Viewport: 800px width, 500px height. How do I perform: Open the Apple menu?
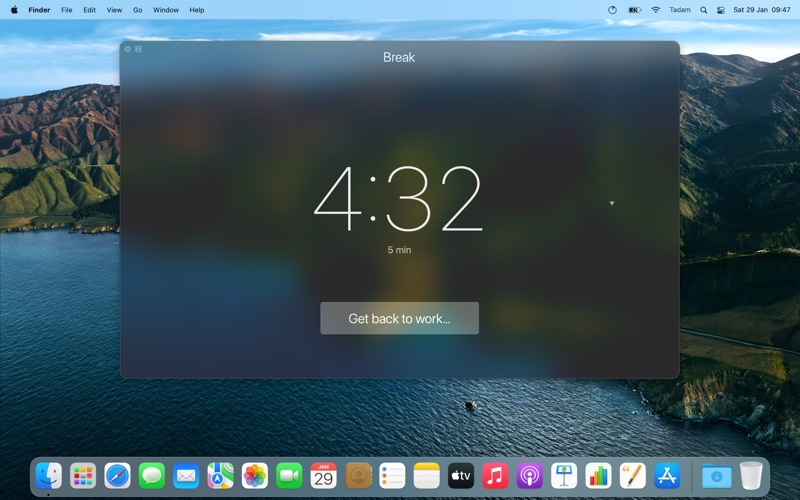pos(14,10)
